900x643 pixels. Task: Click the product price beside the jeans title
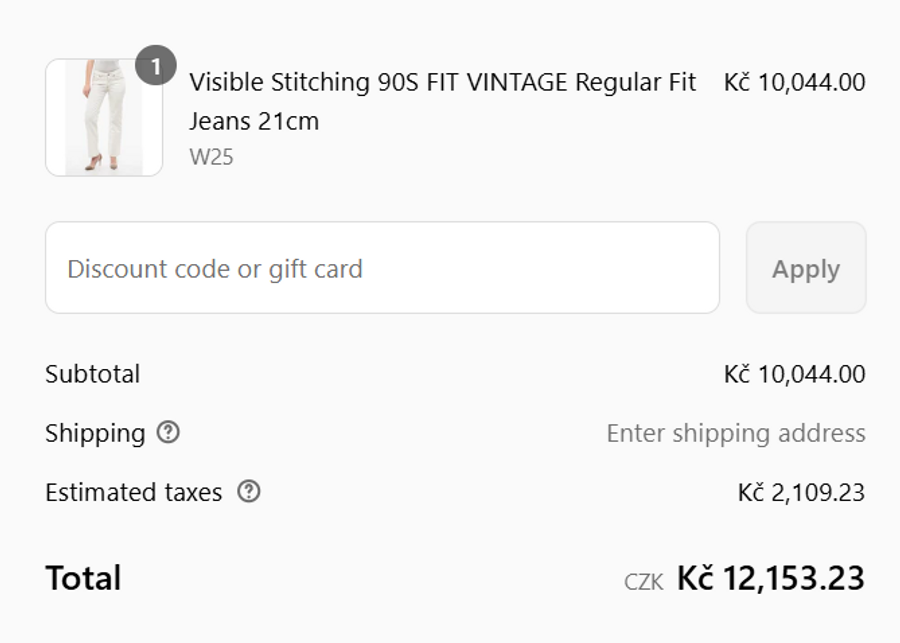795,82
